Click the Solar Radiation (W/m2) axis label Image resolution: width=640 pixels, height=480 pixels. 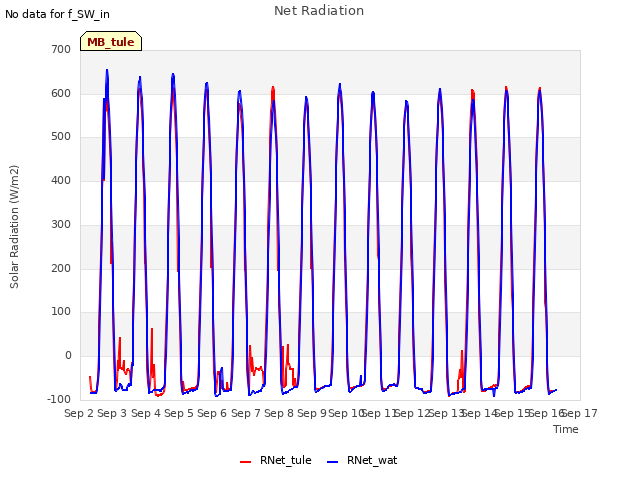coord(14,227)
